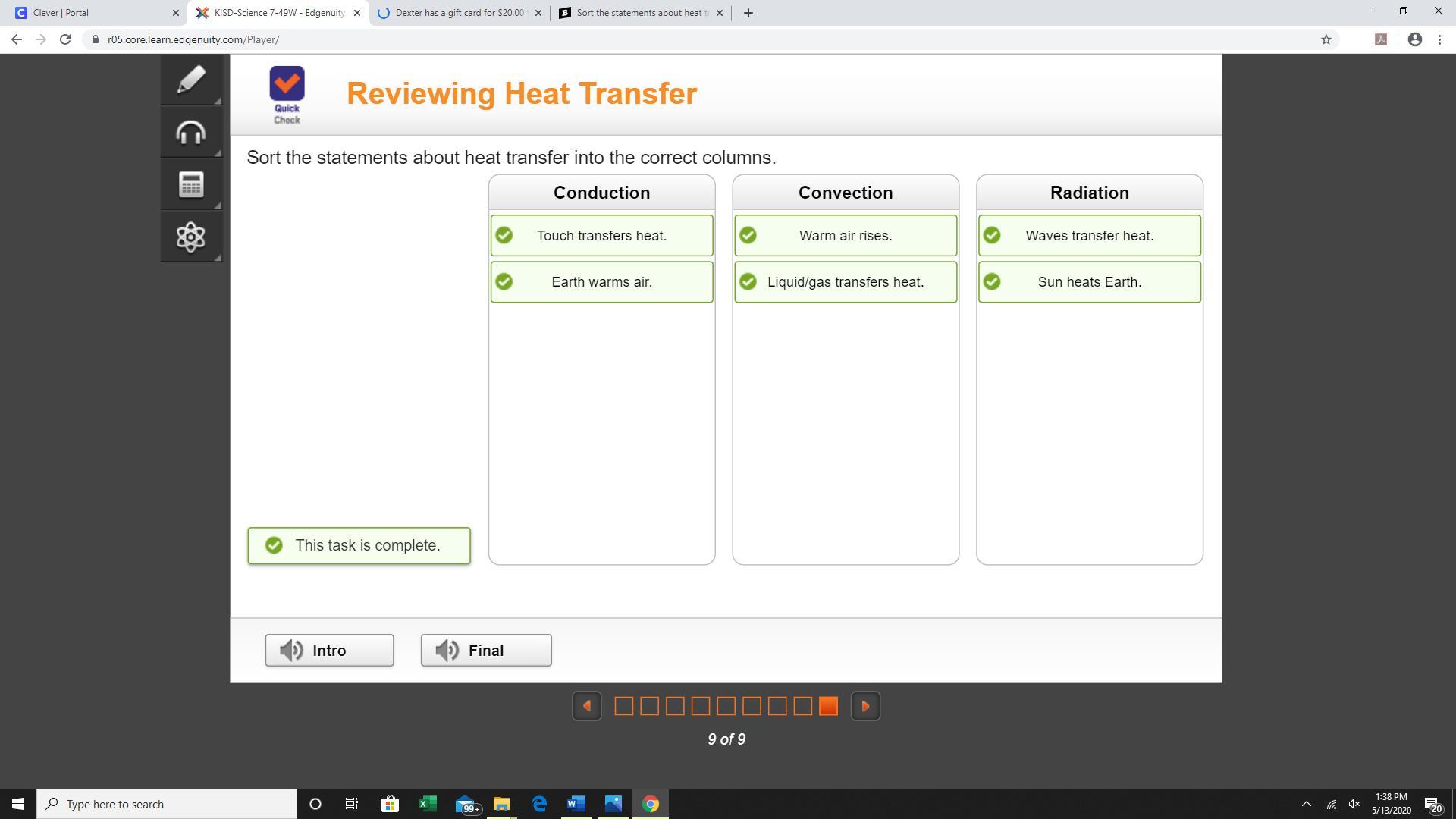Jump to first page square indicator
1456x819 pixels.
(623, 706)
